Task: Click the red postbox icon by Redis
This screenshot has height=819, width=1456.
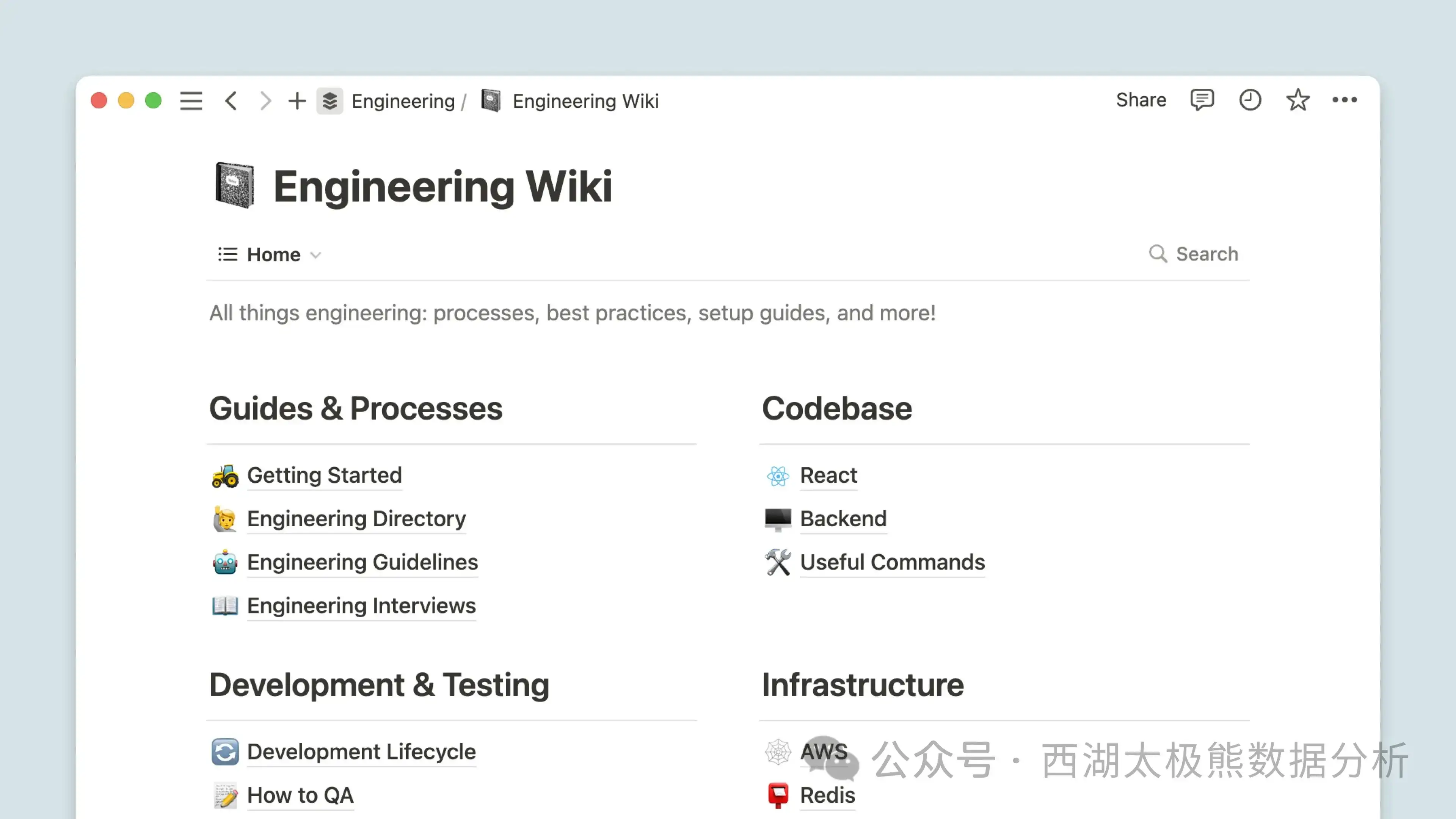Action: pos(778,796)
